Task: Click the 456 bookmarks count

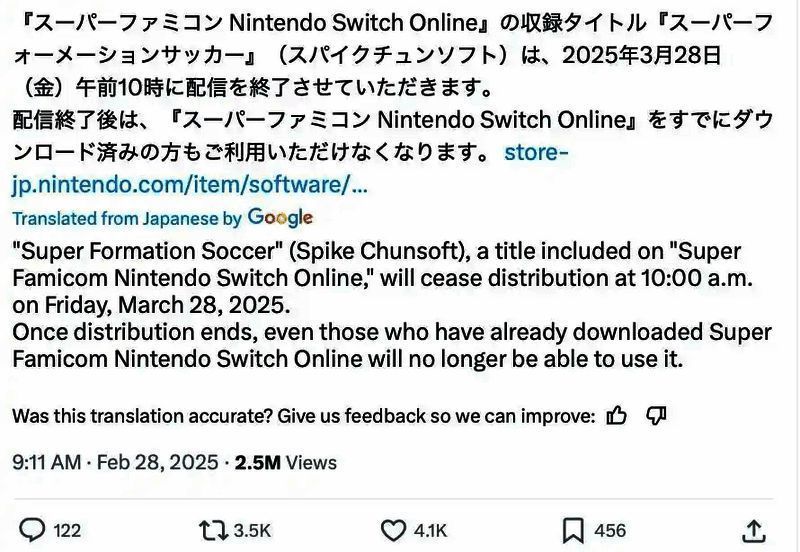Action: click(x=609, y=531)
